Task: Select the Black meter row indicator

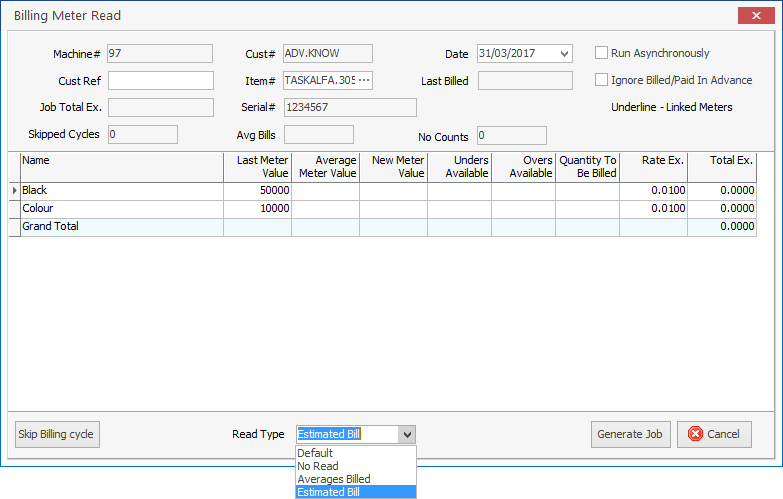Action: point(14,190)
